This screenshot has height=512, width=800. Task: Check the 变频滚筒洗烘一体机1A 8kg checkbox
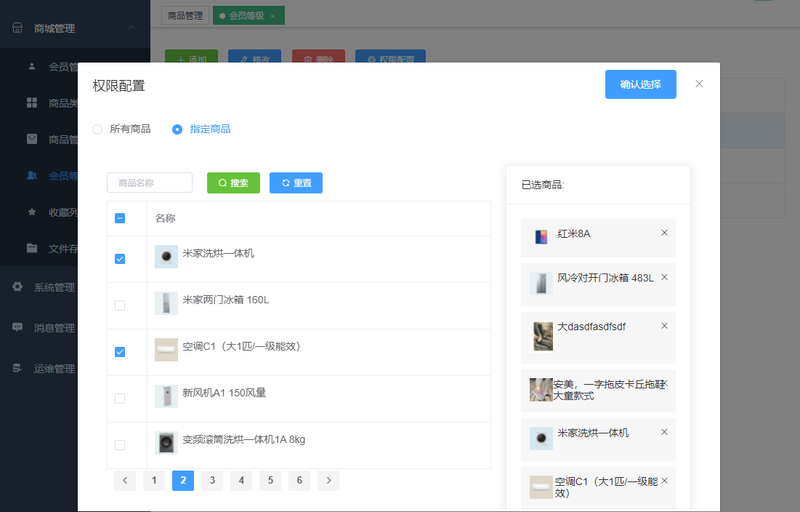pos(120,445)
